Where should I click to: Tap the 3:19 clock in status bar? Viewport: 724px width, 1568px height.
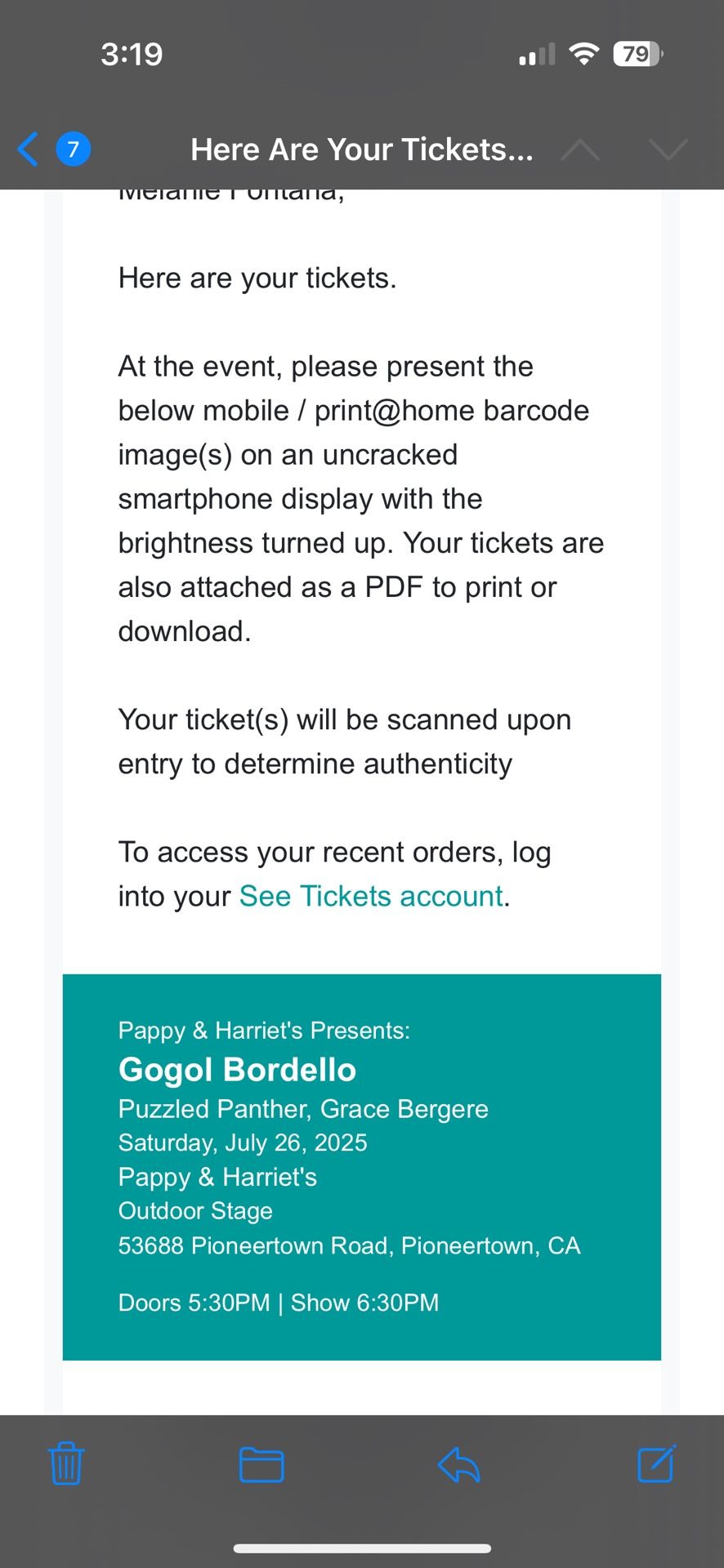tap(132, 54)
